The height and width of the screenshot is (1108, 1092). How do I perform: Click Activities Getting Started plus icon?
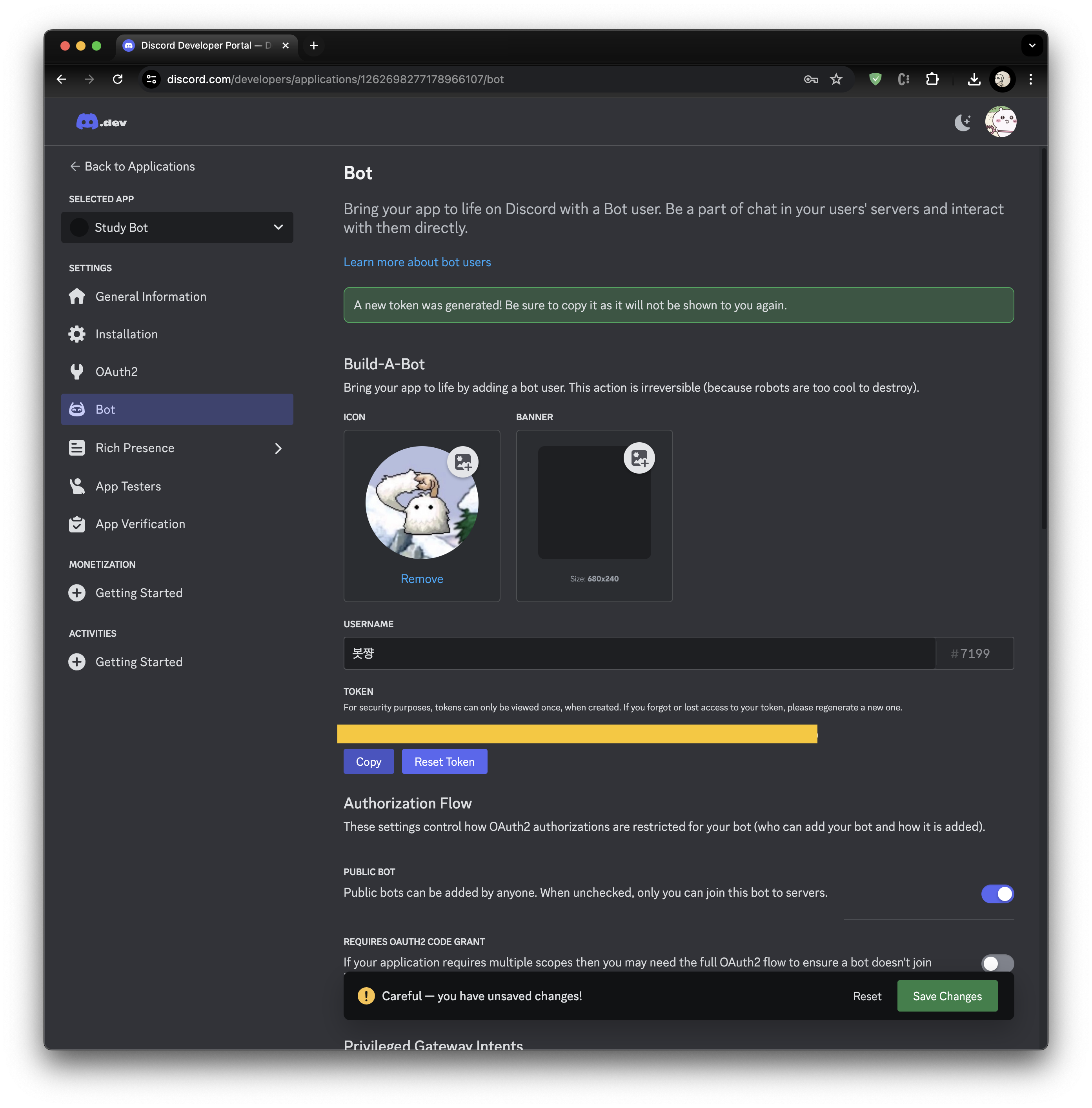pos(77,661)
